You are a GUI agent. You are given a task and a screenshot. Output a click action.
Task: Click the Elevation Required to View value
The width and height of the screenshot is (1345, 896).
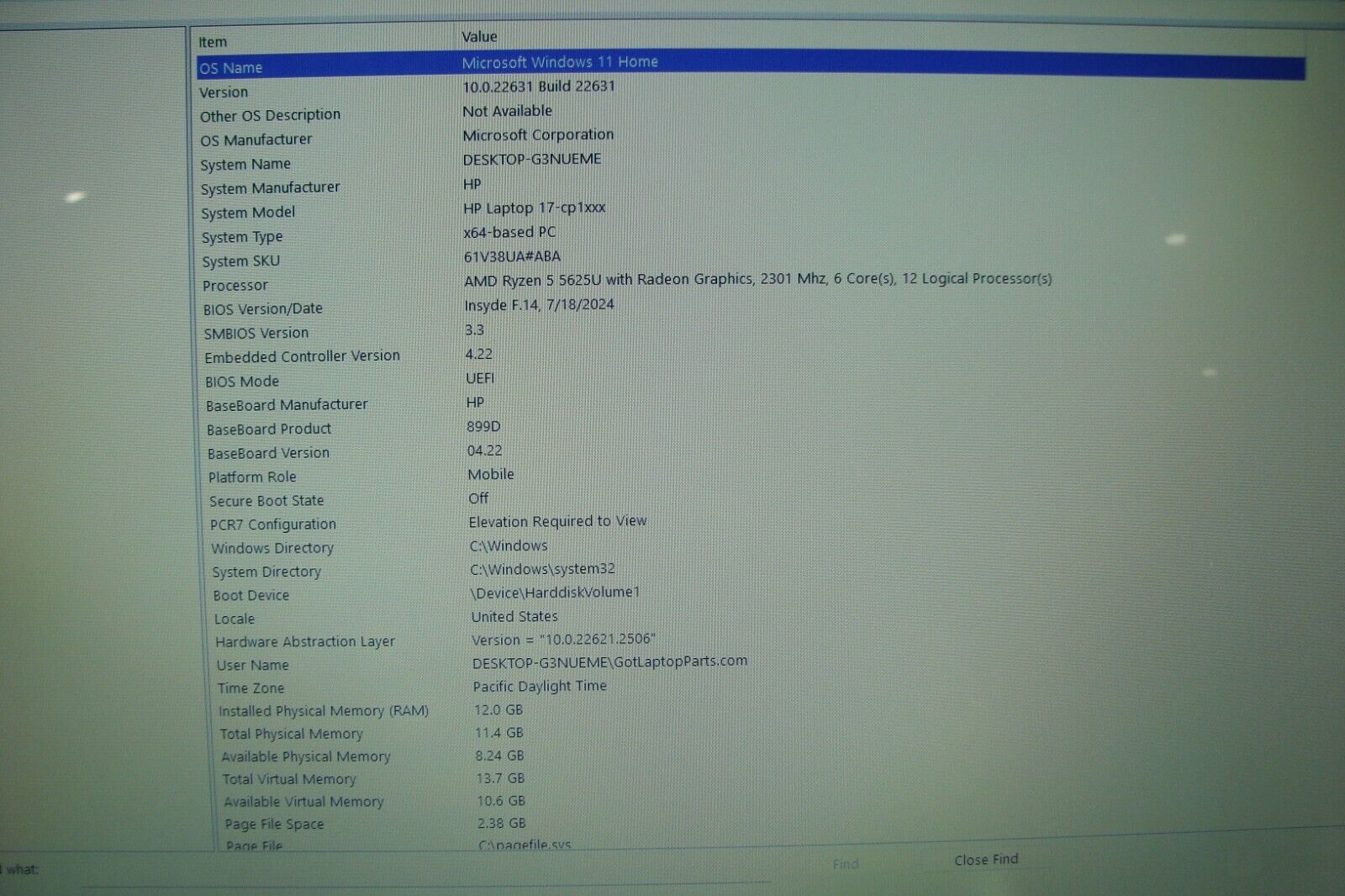click(x=558, y=522)
